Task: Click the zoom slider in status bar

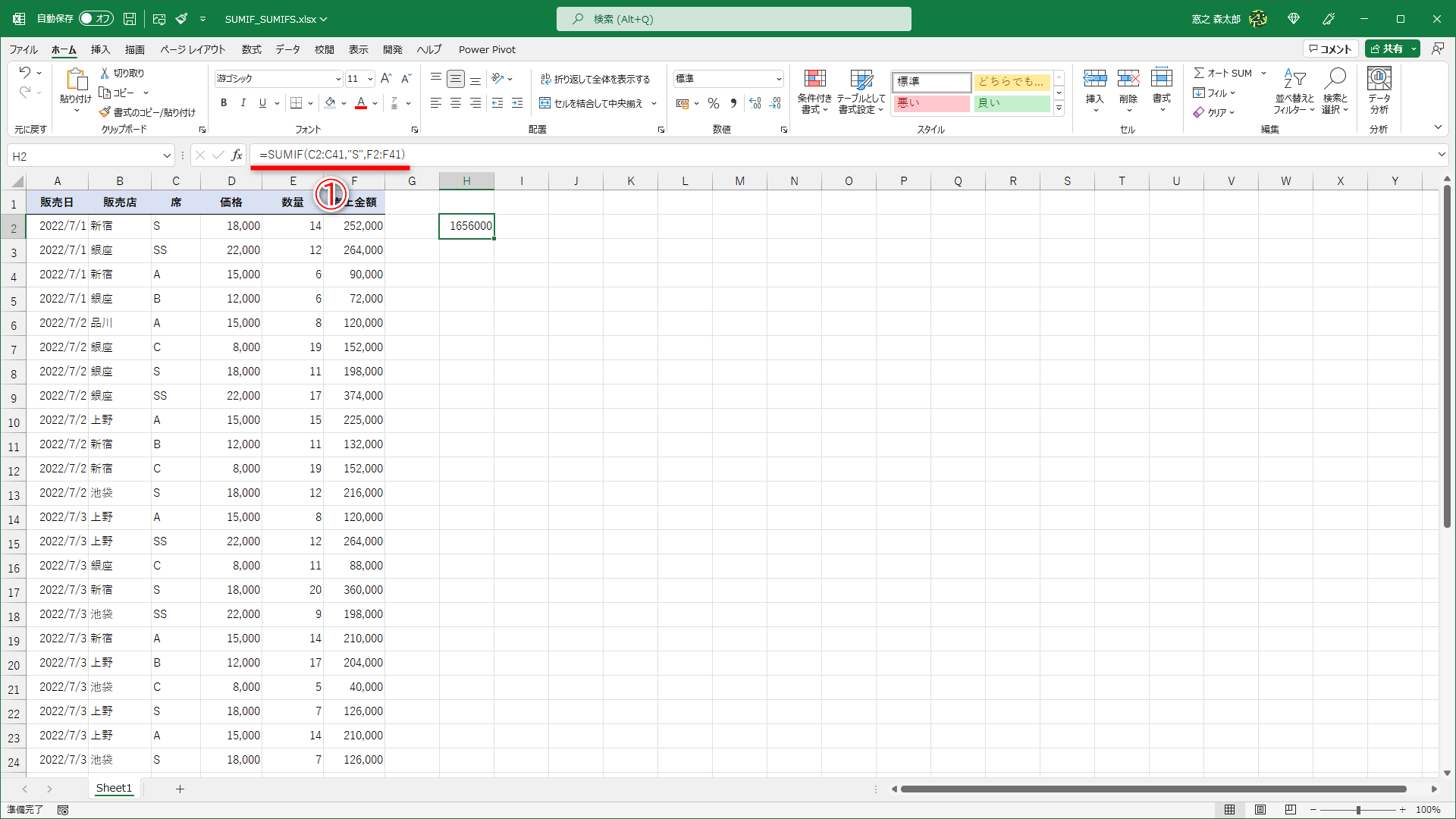Action: (1357, 810)
